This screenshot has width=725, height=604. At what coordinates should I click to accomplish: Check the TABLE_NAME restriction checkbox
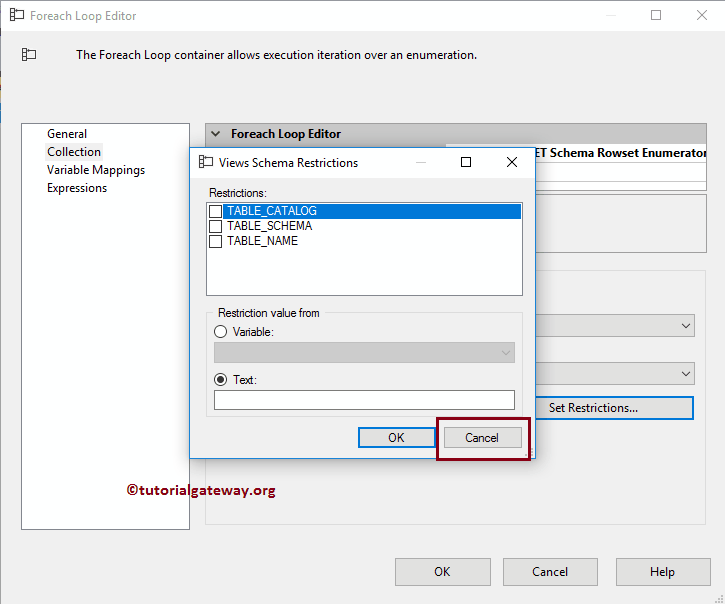pos(215,241)
